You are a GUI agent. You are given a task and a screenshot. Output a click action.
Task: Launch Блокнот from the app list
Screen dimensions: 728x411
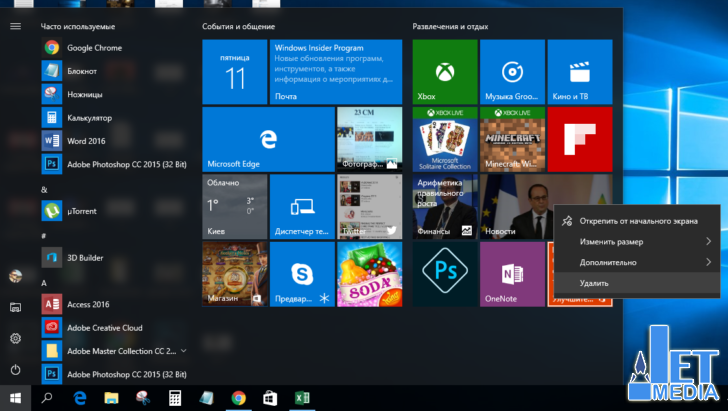tap(114, 71)
